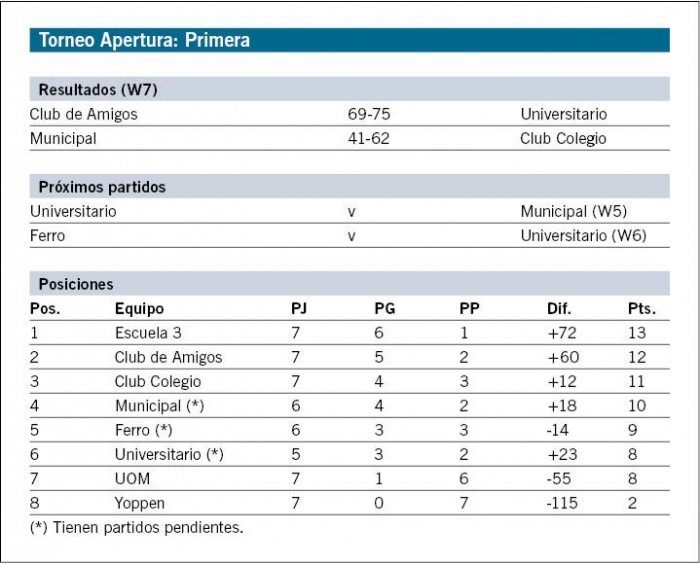
Task: Click the 41-62 match score
Action: point(368,139)
